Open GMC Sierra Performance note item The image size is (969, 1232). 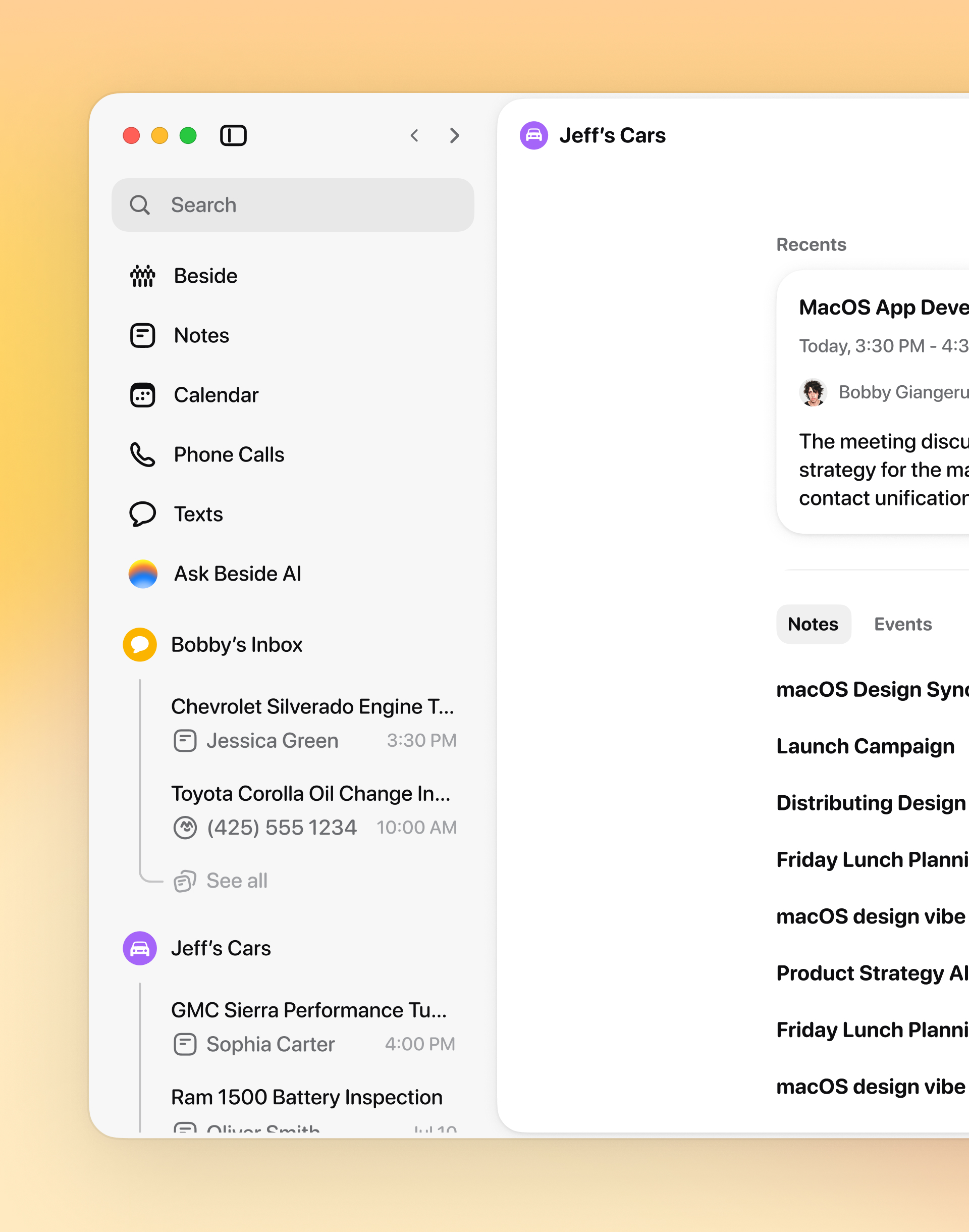pyautogui.click(x=309, y=1010)
